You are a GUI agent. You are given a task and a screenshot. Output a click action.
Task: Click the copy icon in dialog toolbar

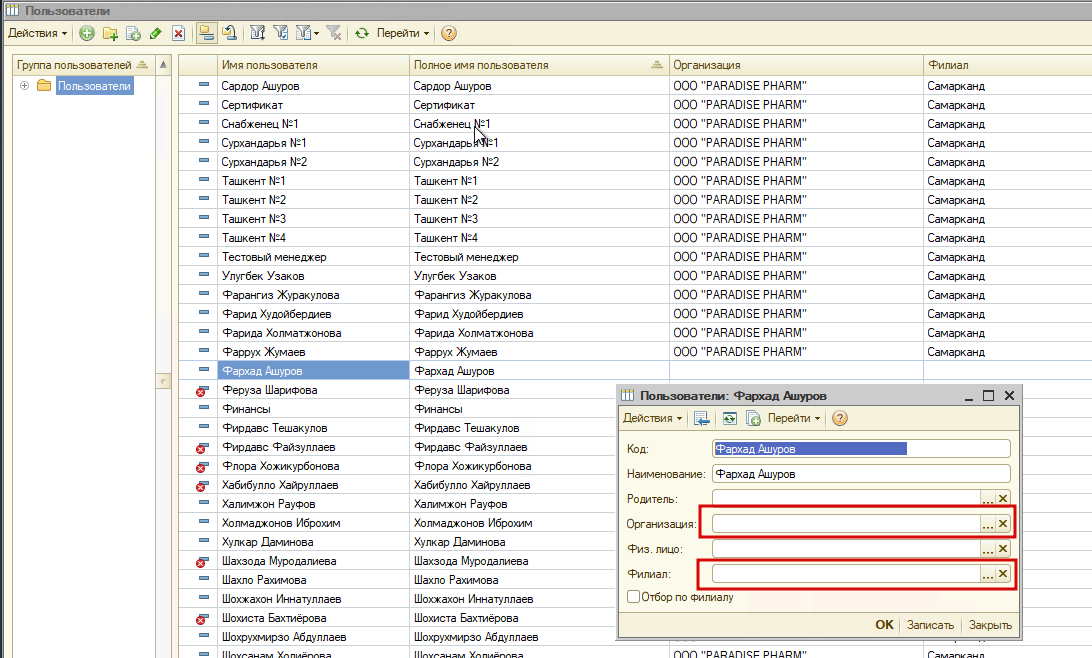pyautogui.click(x=753, y=418)
